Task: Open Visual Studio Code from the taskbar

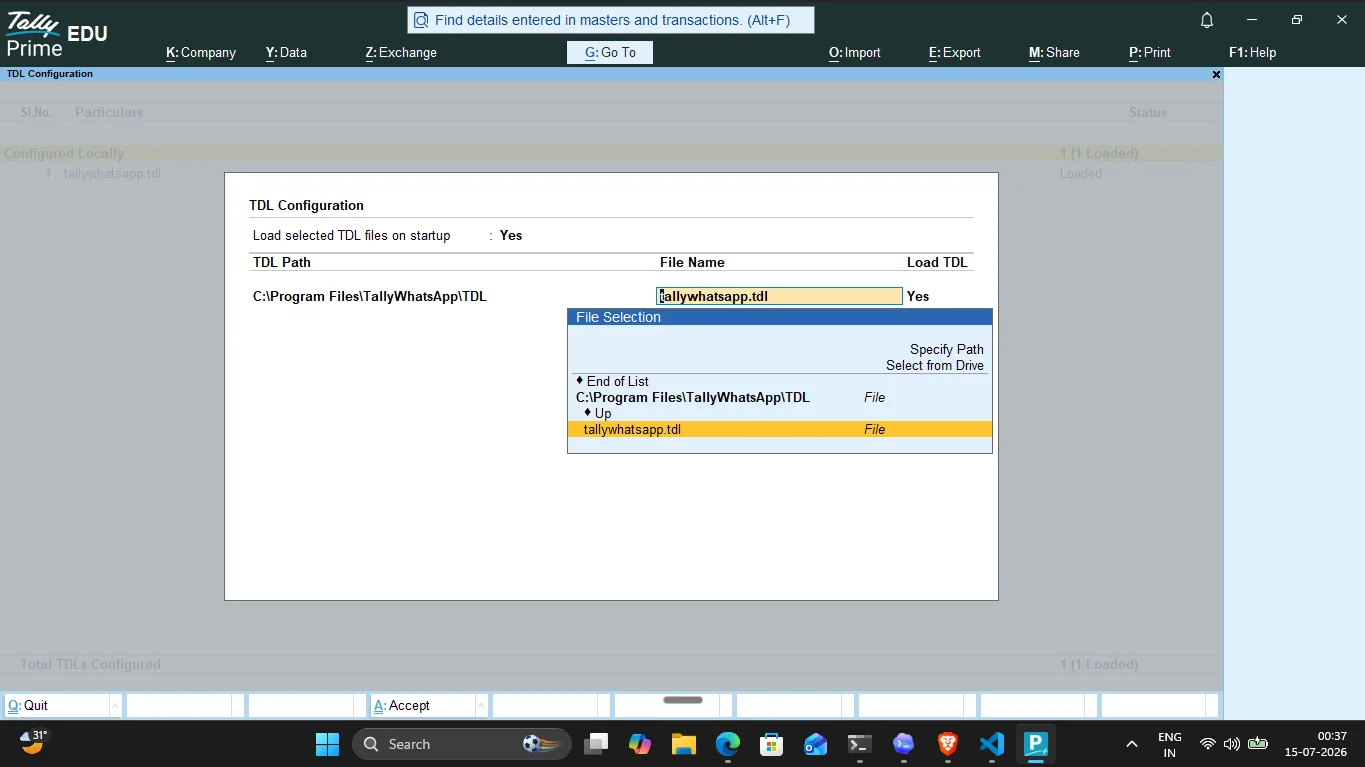Action: click(991, 744)
